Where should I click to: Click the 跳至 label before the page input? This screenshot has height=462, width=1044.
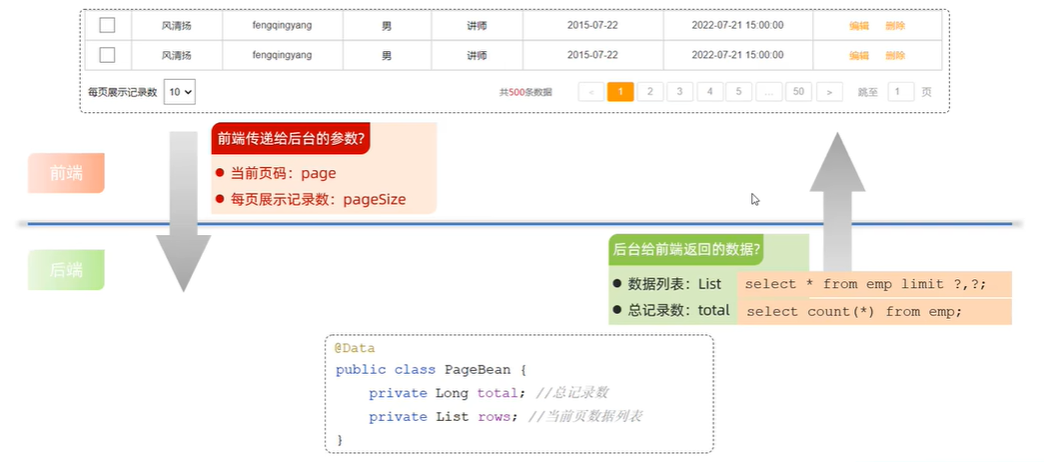coord(868,93)
